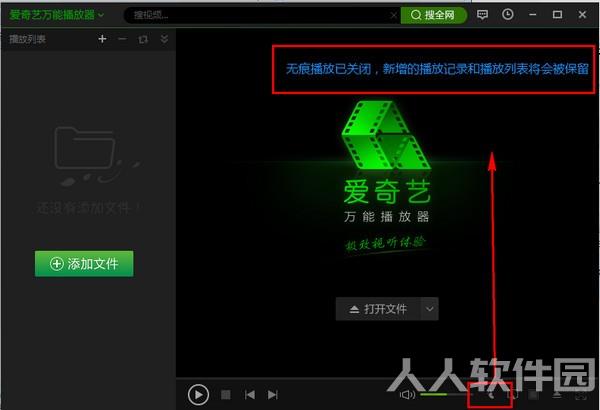The height and width of the screenshot is (410, 600).
Task: Open playback history clock icon
Action: (507, 15)
